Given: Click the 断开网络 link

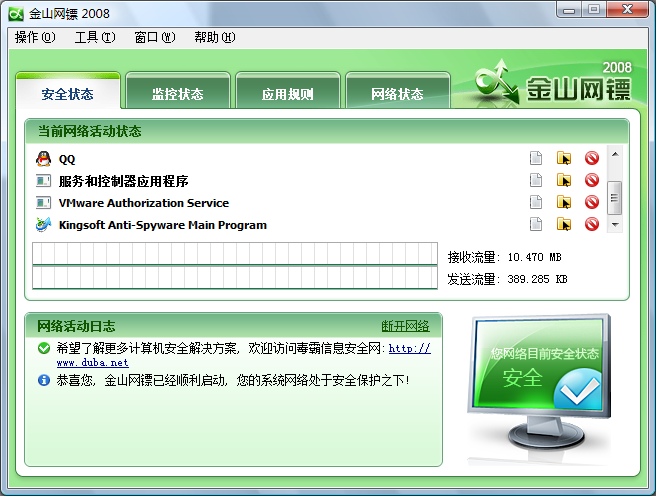Looking at the screenshot, I should click(x=405, y=326).
